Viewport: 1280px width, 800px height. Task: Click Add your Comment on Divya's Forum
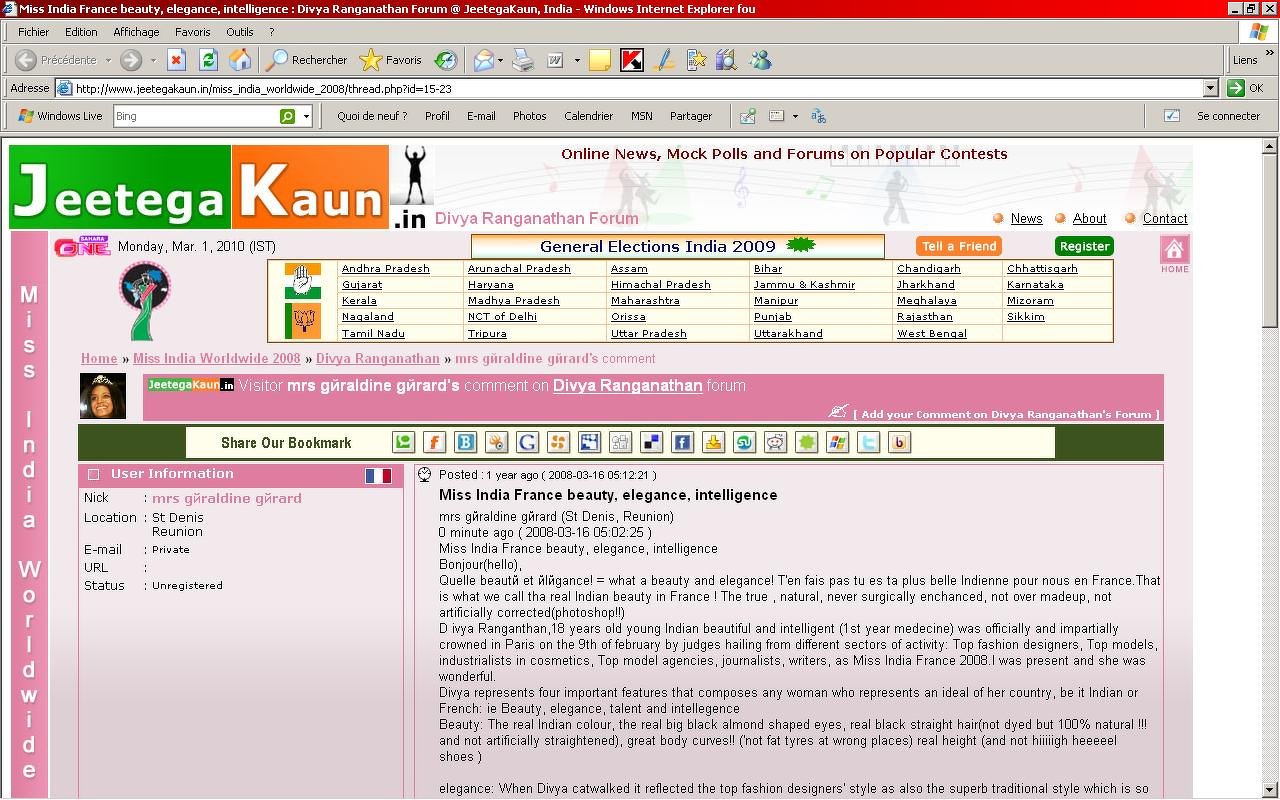[x=1006, y=414]
